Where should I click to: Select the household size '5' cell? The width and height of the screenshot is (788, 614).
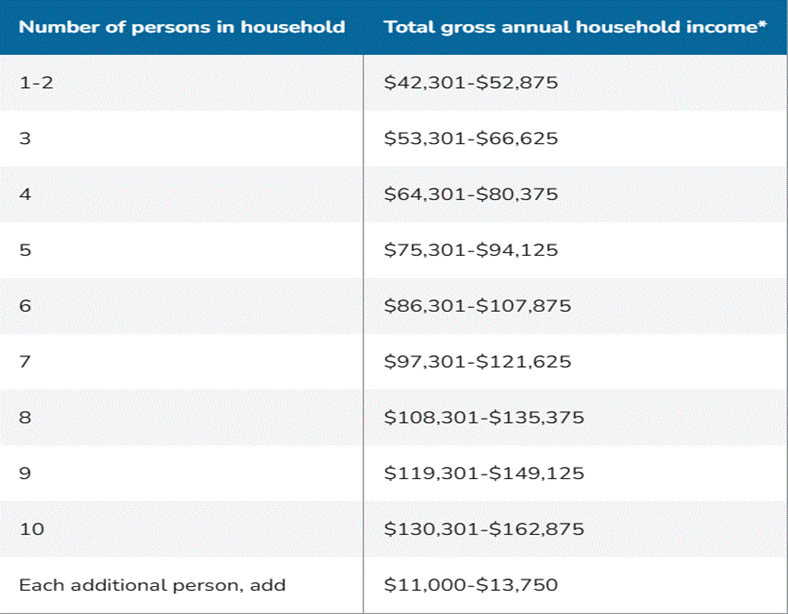click(25, 250)
